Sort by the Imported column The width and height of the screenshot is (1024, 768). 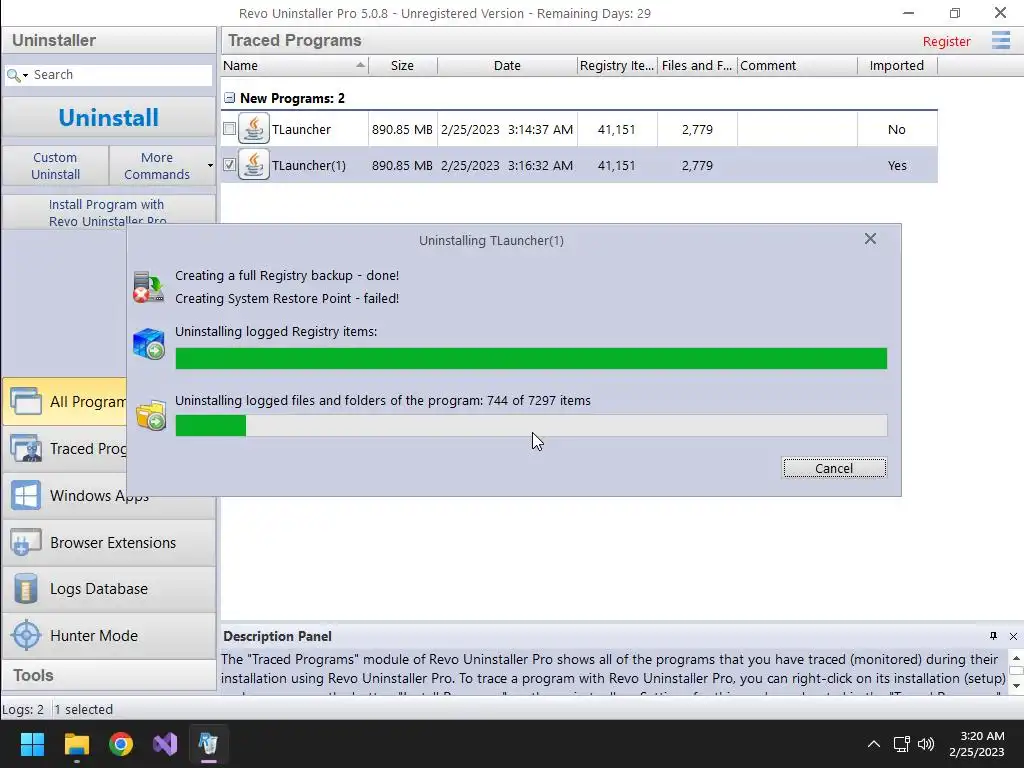tap(897, 65)
